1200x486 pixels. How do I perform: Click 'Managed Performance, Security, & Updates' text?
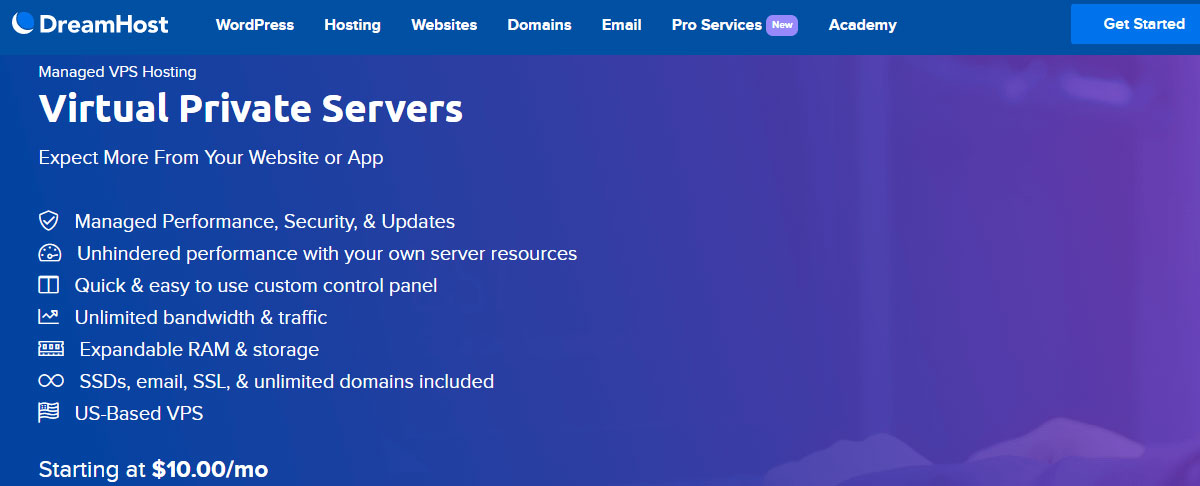point(265,221)
